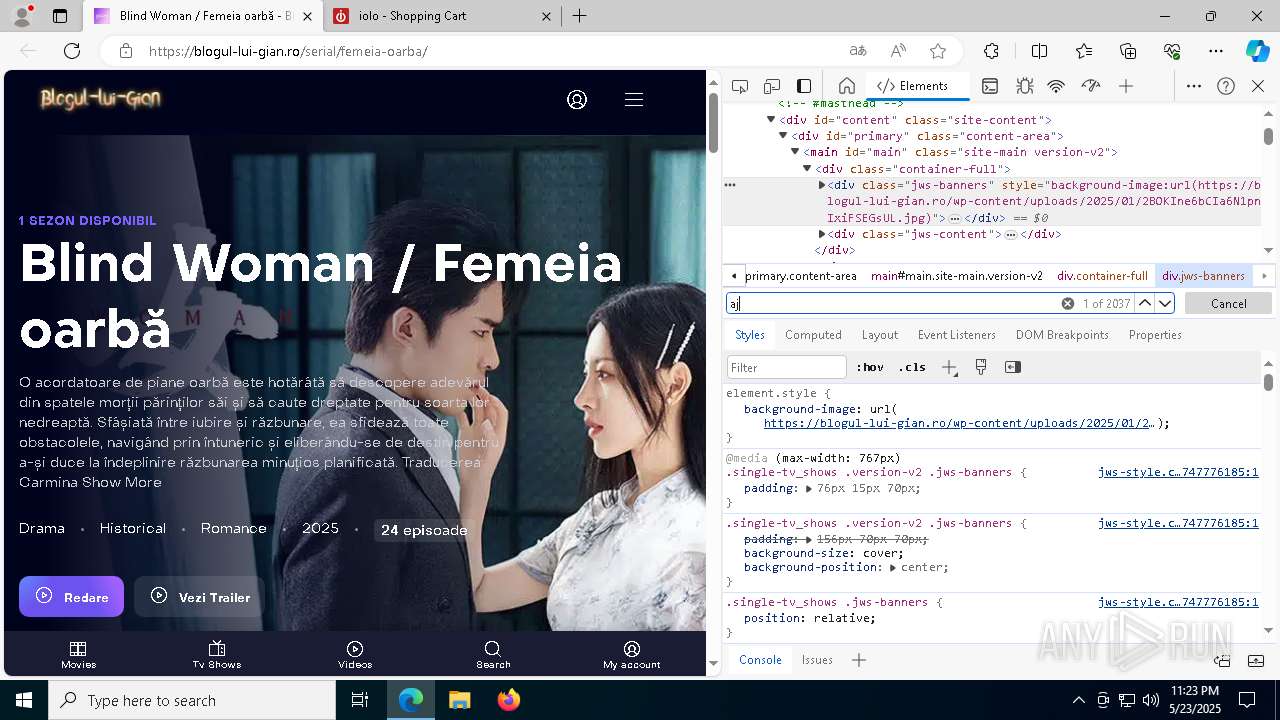
Task: Open the DevTools Welcome home tab
Action: (x=846, y=86)
